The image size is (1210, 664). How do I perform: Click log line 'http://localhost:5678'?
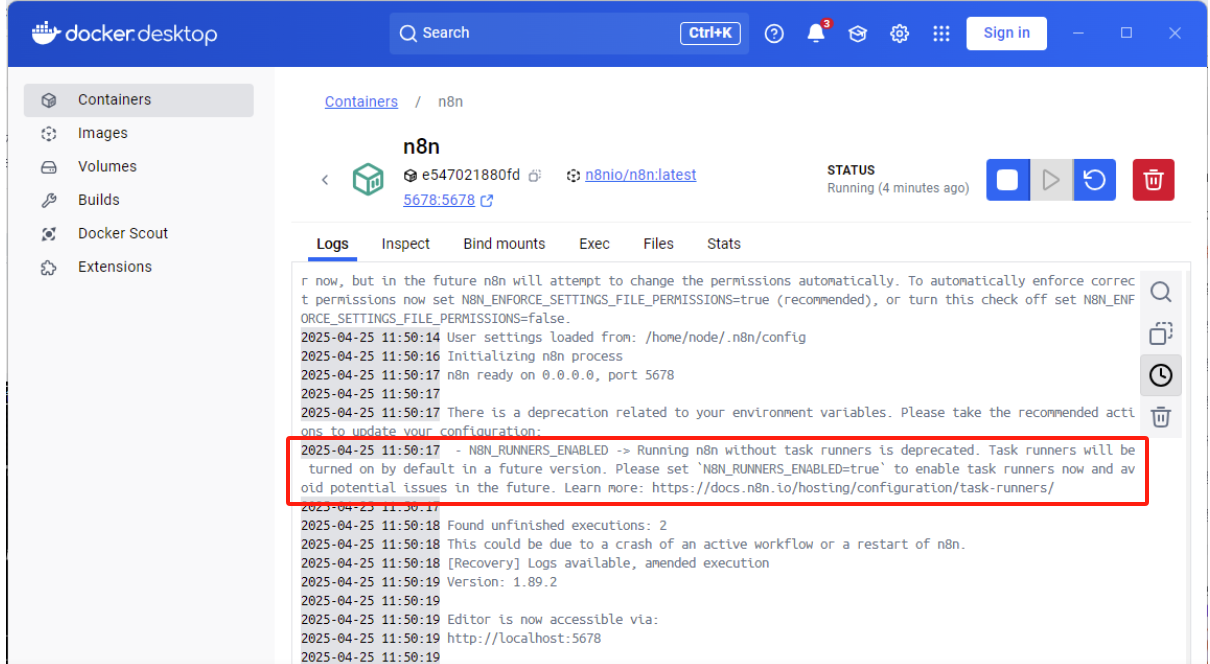tap(524, 638)
